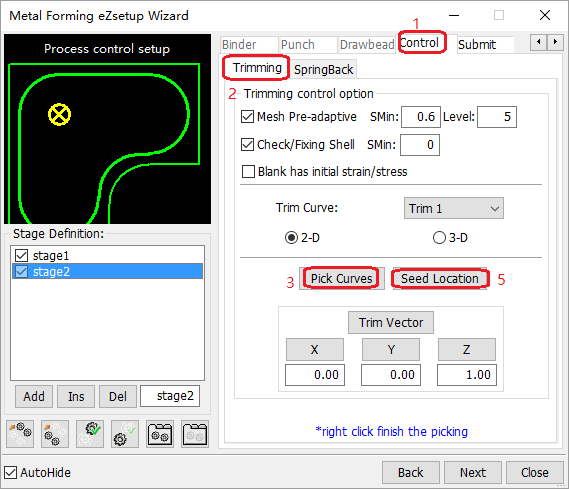Image resolution: width=569 pixels, height=489 pixels.
Task: Close the wizard window
Action: pos(545,15)
